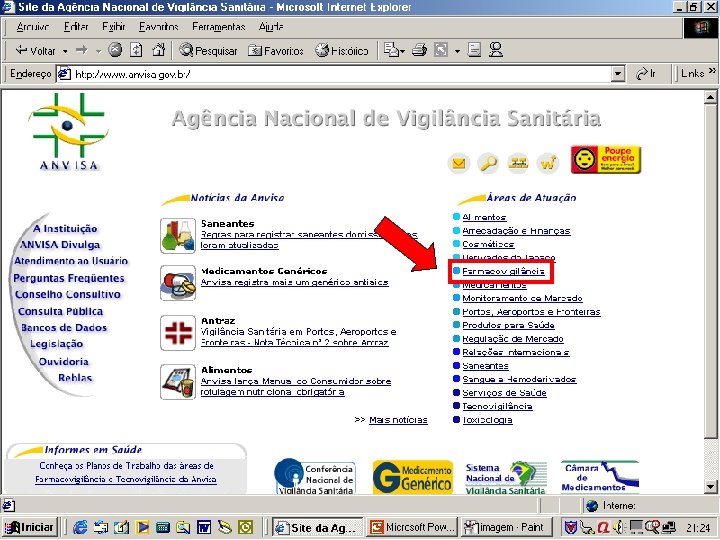Click the yellow W icon
The image size is (720, 540).
coord(548,163)
